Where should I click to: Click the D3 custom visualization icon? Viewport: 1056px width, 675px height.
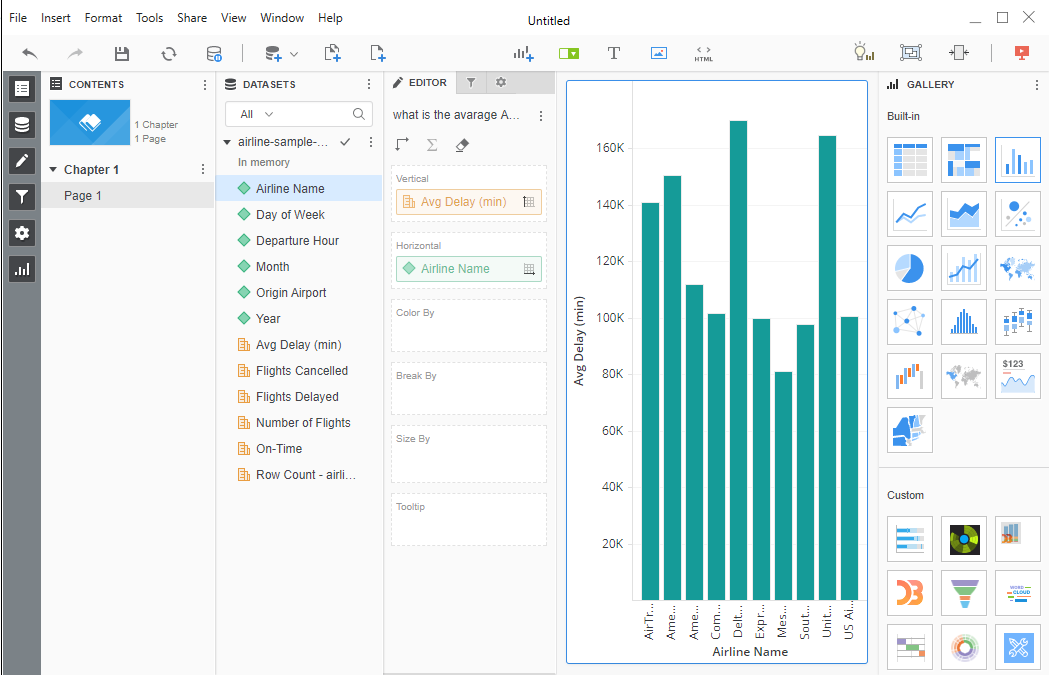click(909, 593)
